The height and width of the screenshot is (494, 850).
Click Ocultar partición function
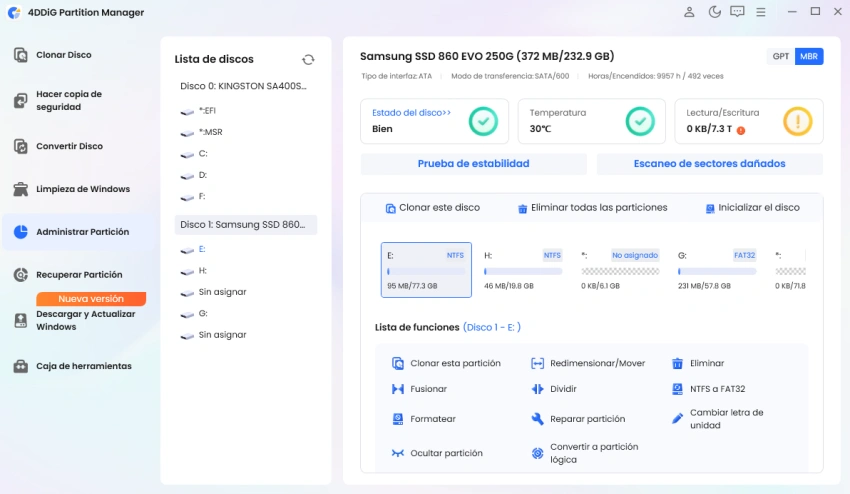pos(437,453)
